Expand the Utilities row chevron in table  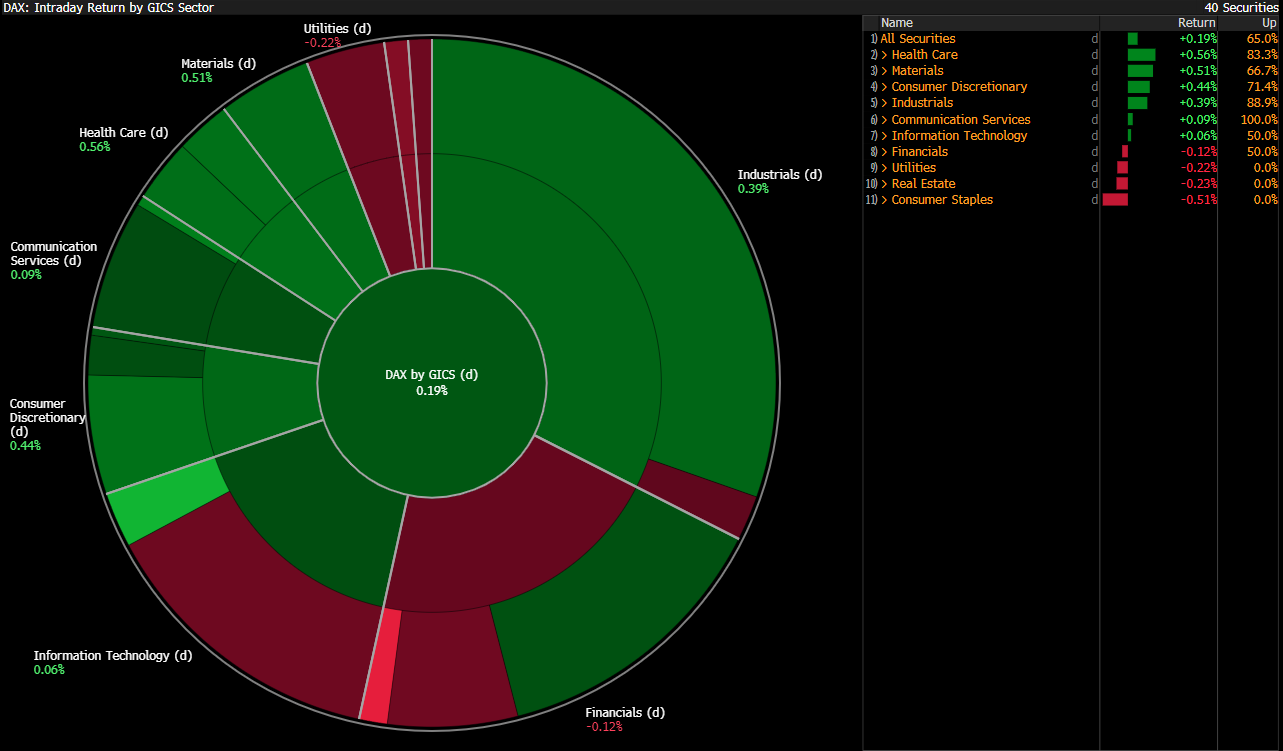[x=885, y=168]
